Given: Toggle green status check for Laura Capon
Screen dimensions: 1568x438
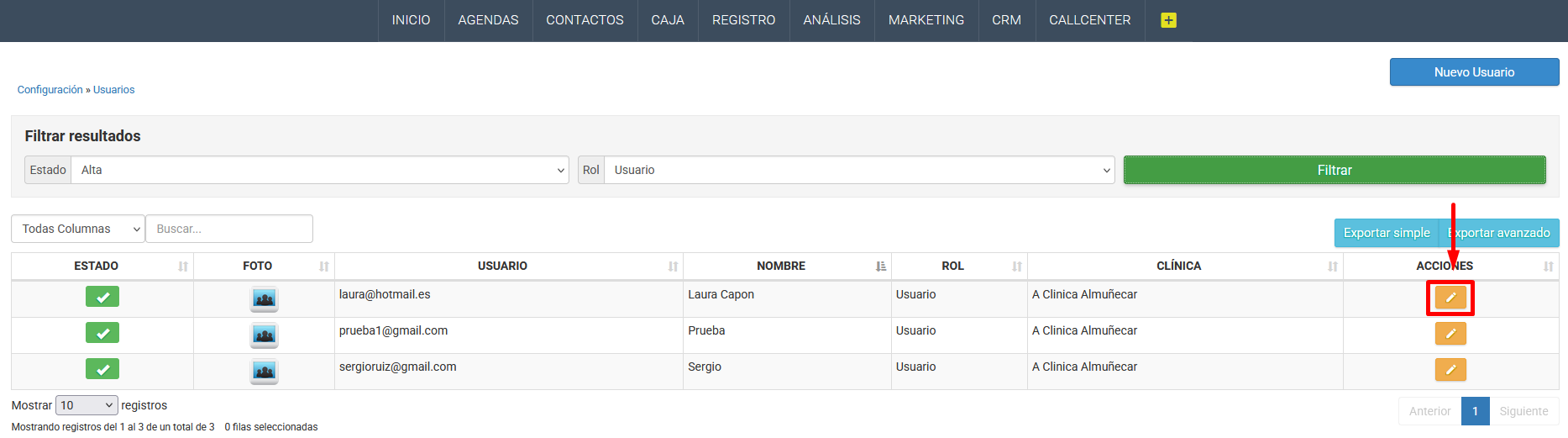Looking at the screenshot, I should coord(102,297).
